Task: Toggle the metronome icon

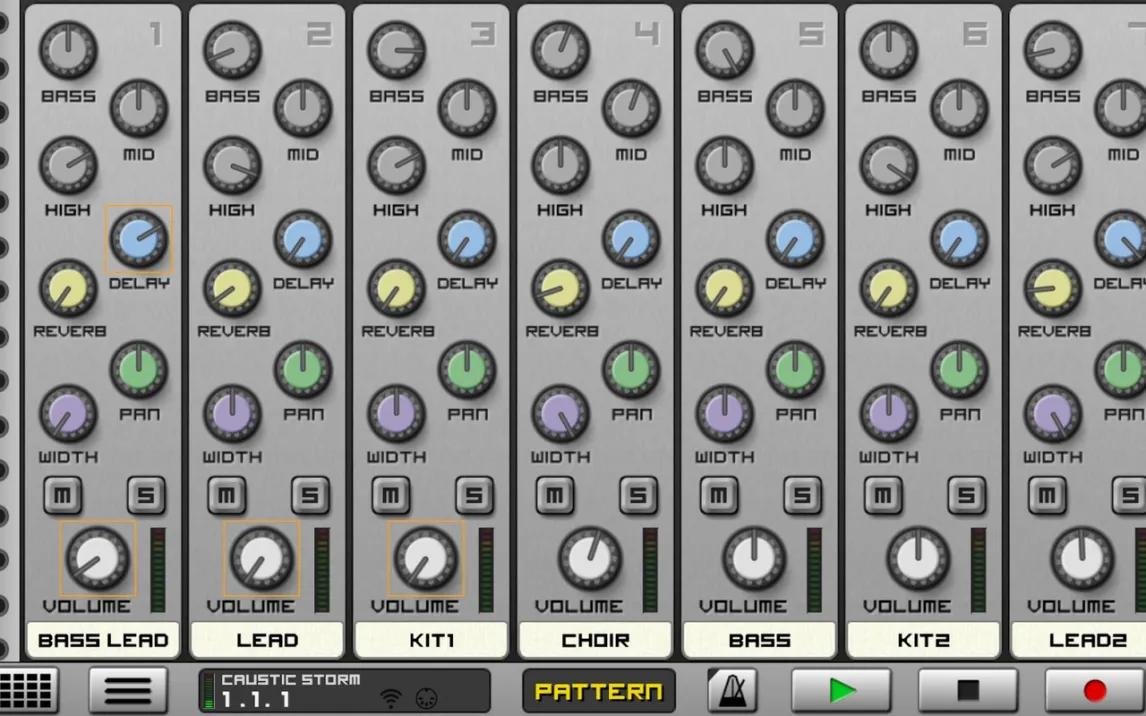Action: coord(732,690)
